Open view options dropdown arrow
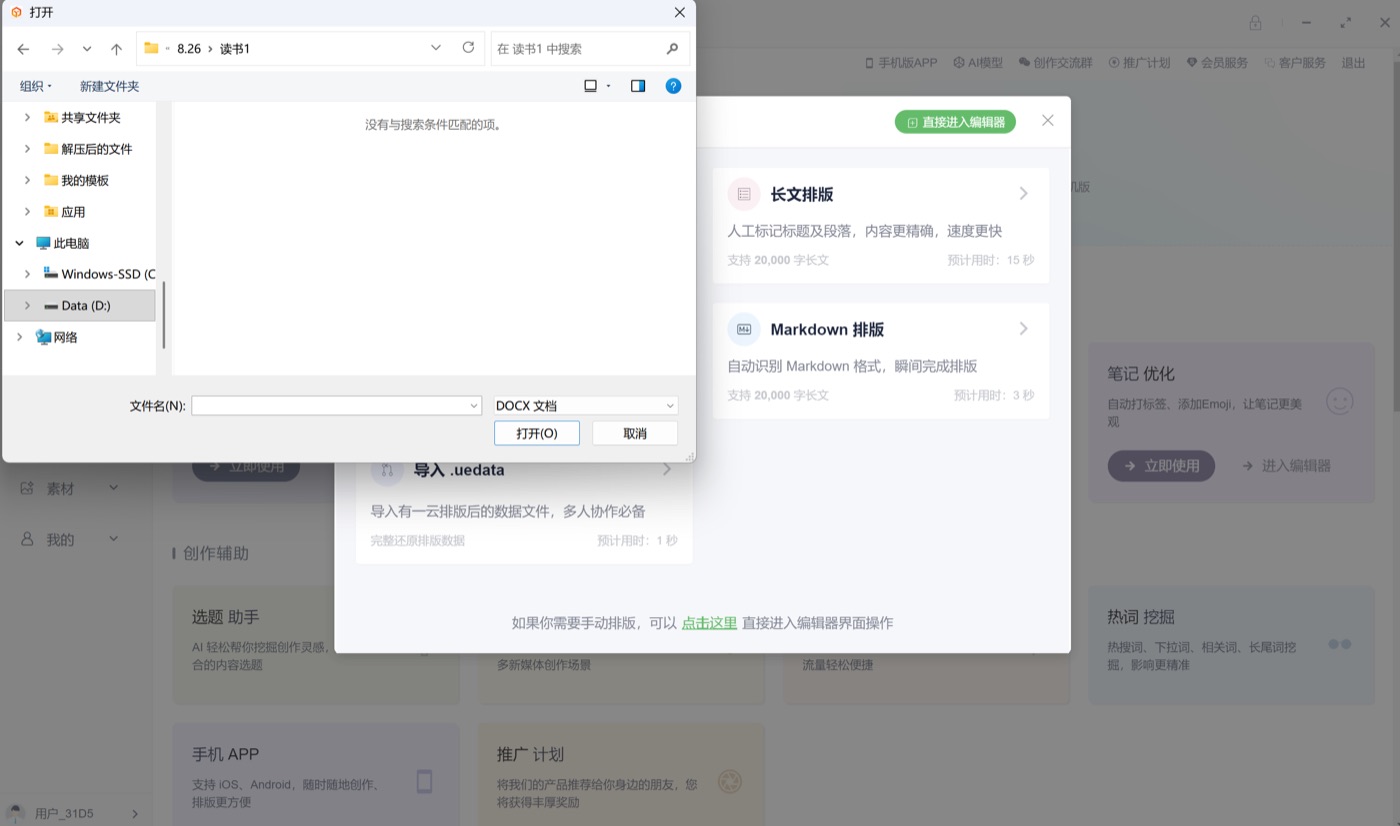 608,86
